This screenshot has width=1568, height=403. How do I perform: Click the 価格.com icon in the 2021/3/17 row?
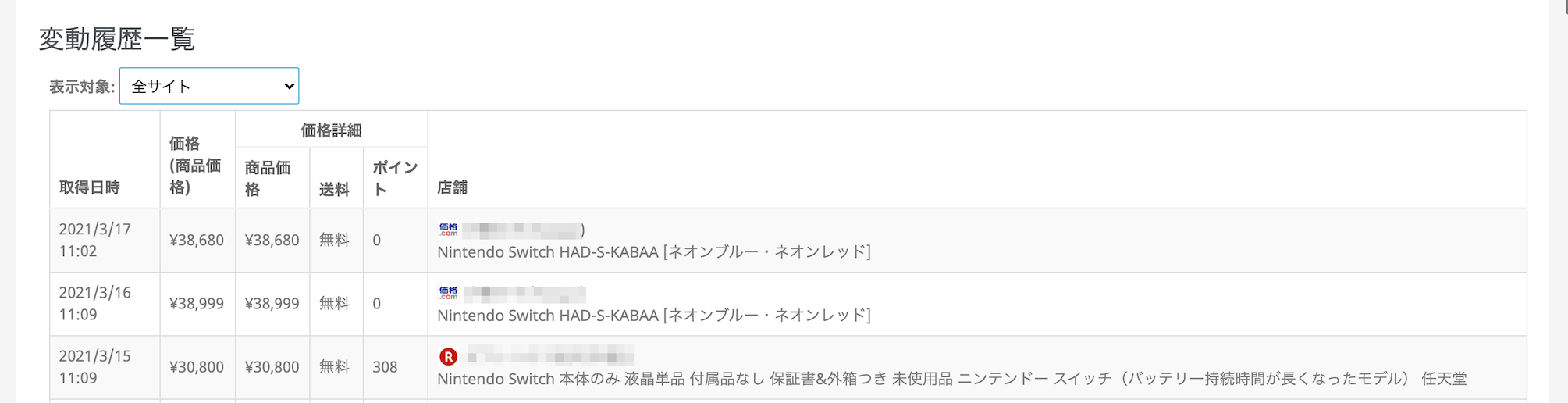[448, 230]
